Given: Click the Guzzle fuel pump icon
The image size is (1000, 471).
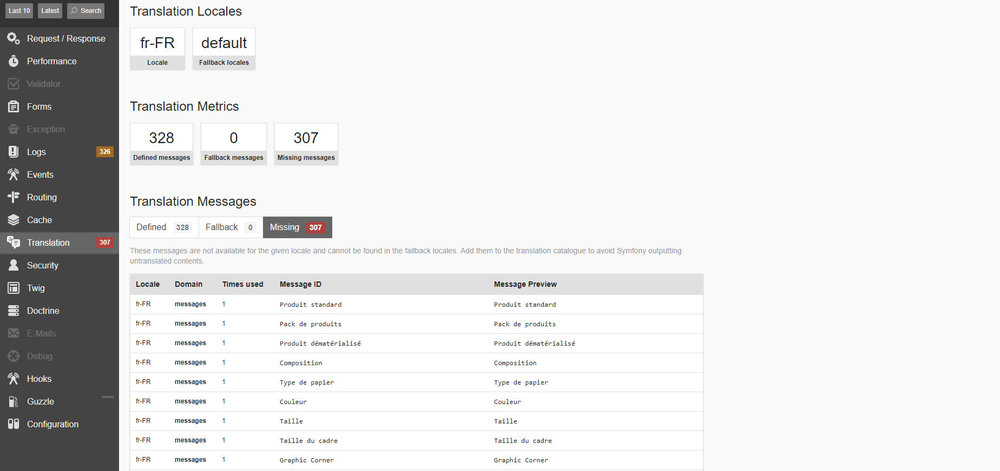Looking at the screenshot, I should (x=13, y=402).
